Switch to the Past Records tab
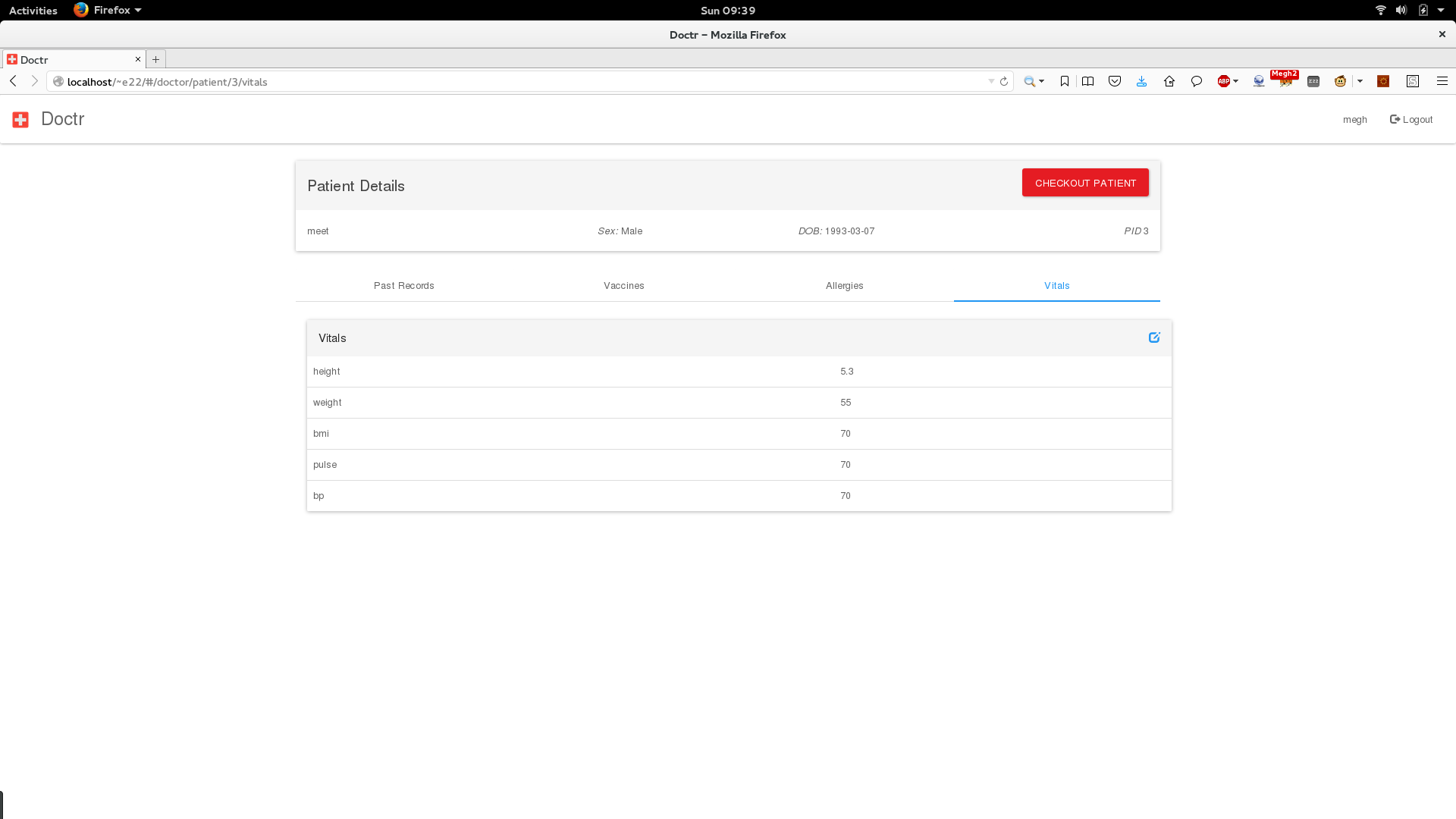1456x819 pixels. point(404,286)
